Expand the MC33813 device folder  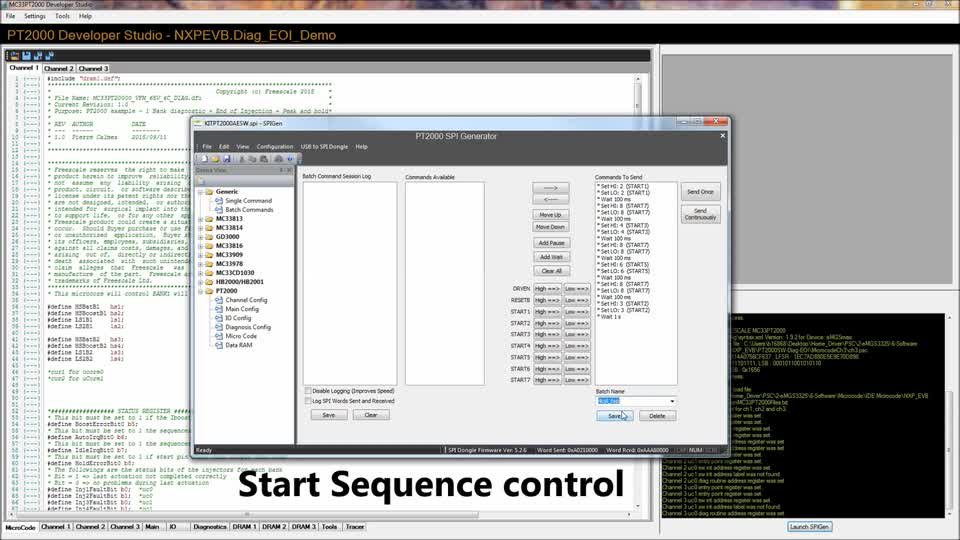(x=200, y=218)
